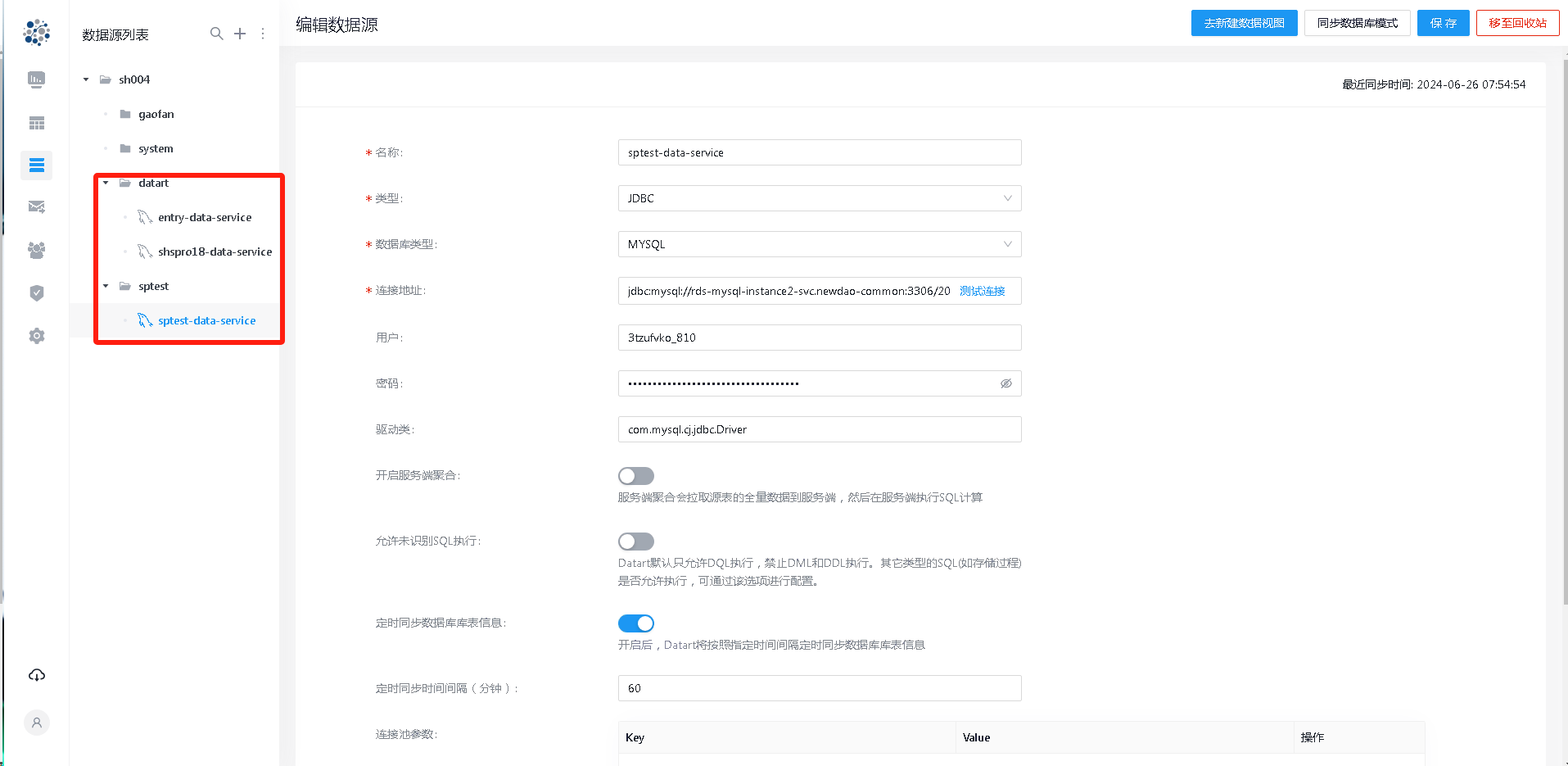The image size is (1568, 766).
Task: Click the user field 3tzufvko_810
Action: pyautogui.click(x=820, y=338)
